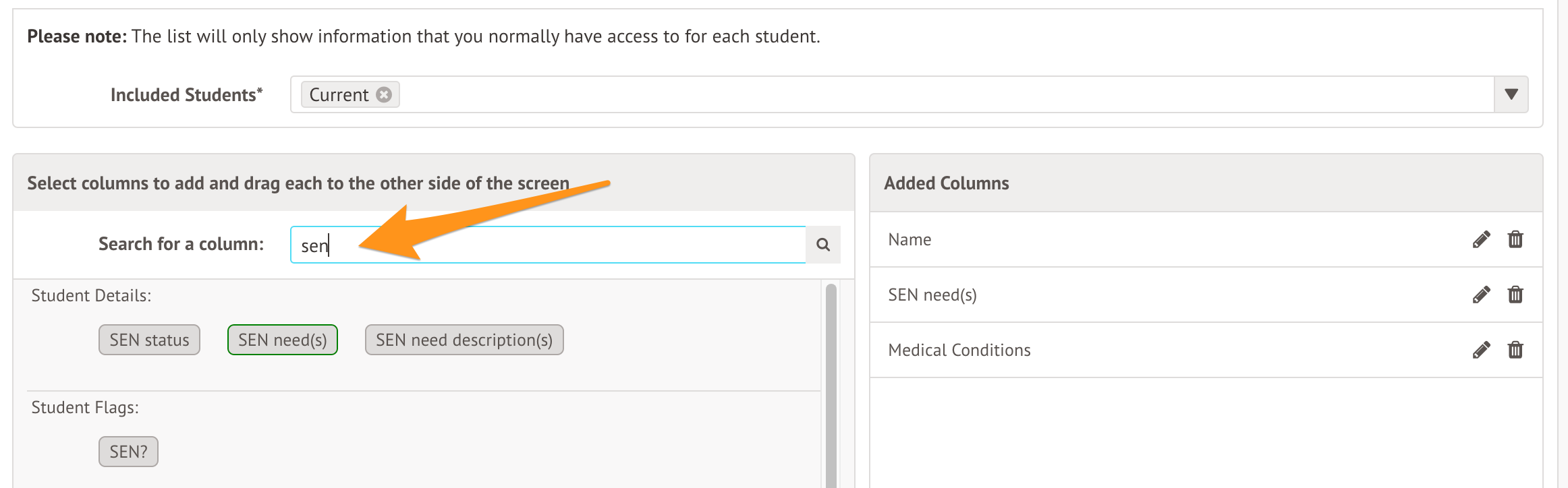Screen dimensions: 1568x488
Task: Click the column list vertical scrollbar
Action: coord(831,384)
